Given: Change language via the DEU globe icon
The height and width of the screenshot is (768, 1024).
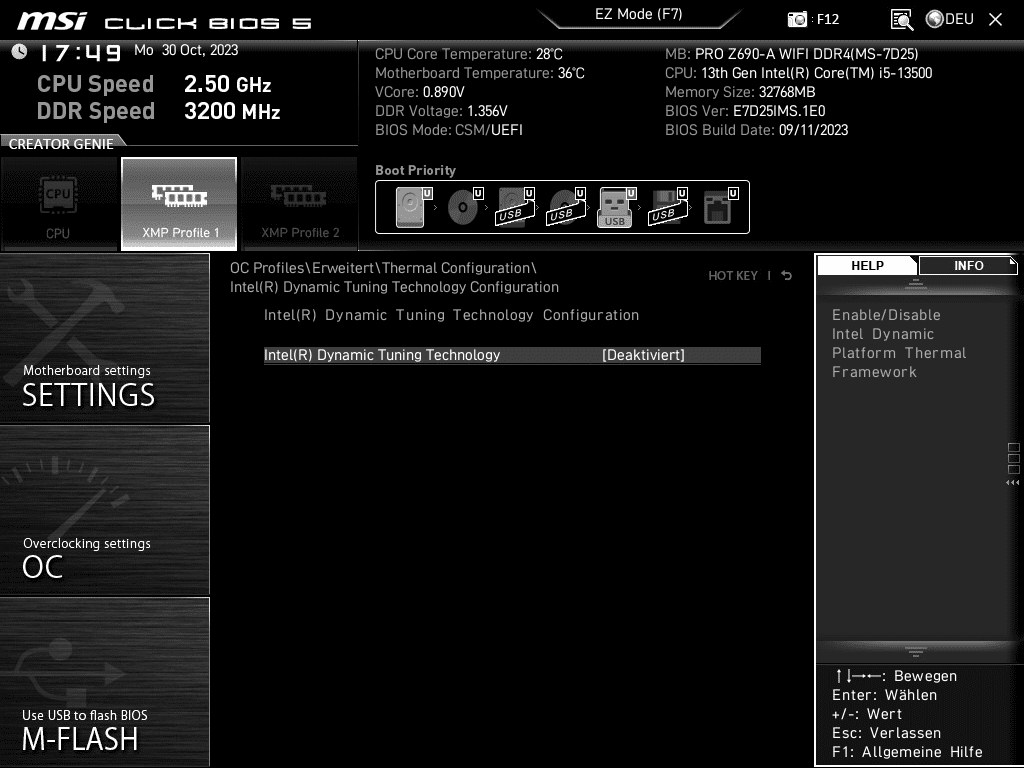Looking at the screenshot, I should (950, 19).
